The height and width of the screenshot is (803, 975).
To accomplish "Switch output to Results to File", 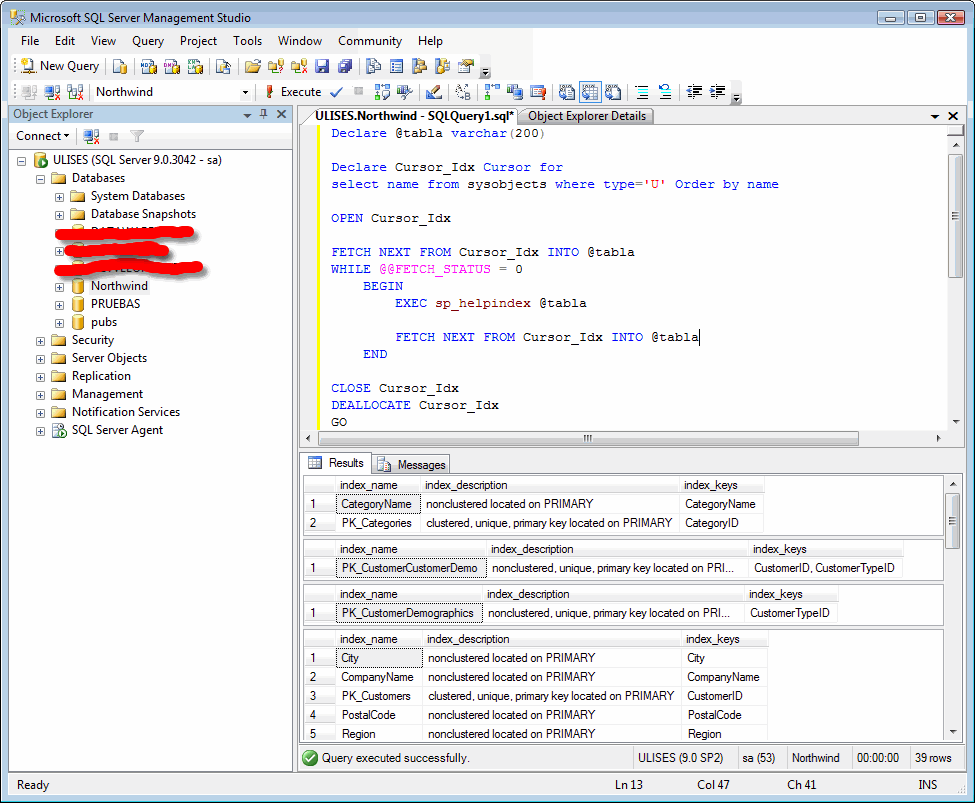I will (x=613, y=92).
